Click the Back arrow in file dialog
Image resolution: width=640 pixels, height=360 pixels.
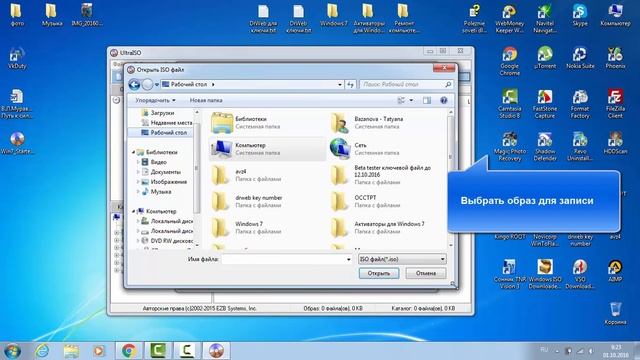[x=134, y=84]
